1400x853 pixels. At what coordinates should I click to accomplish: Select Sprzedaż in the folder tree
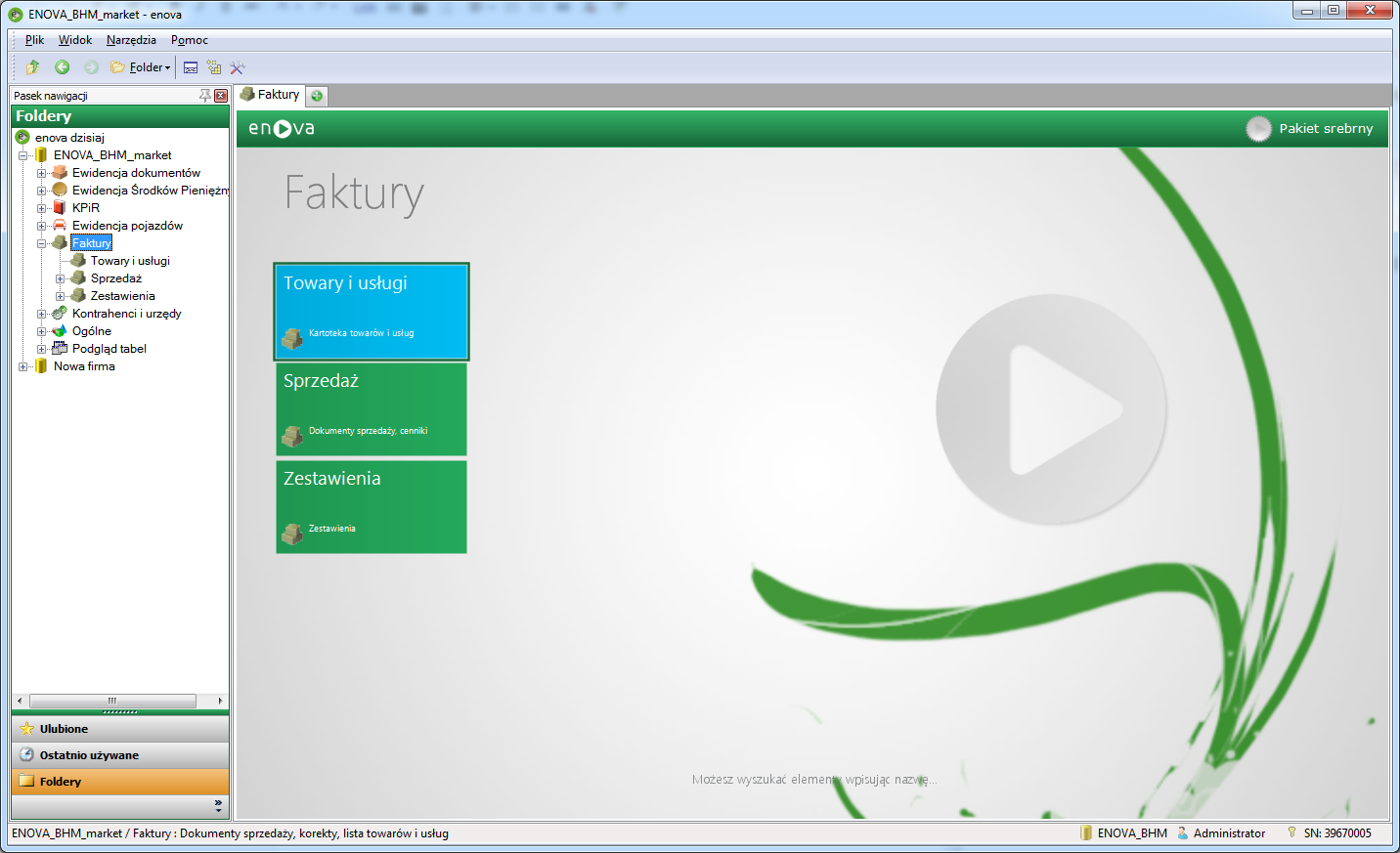click(x=116, y=278)
